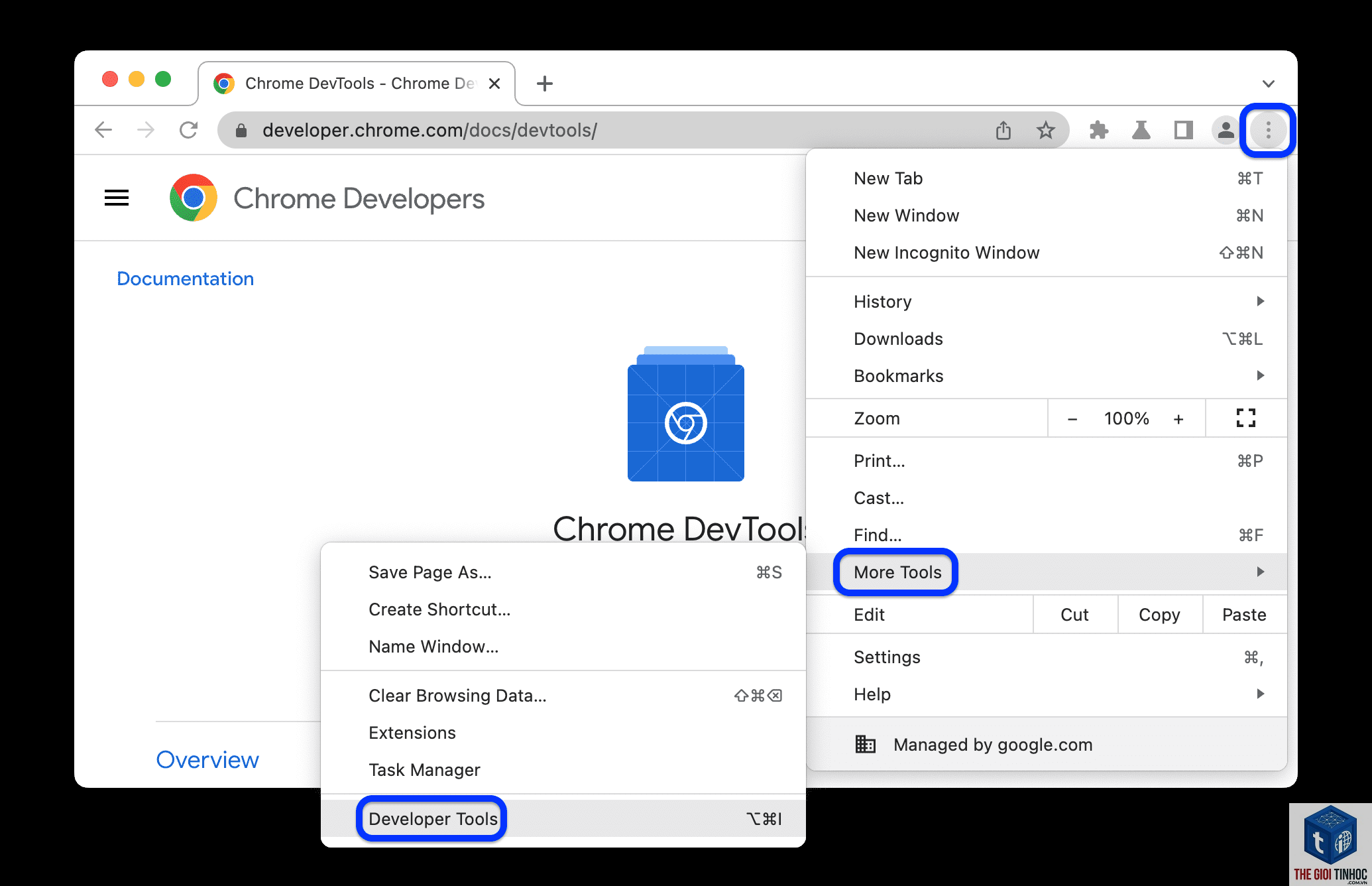Click the 100% zoom value
This screenshot has width=1372, height=886.
coord(1126,418)
